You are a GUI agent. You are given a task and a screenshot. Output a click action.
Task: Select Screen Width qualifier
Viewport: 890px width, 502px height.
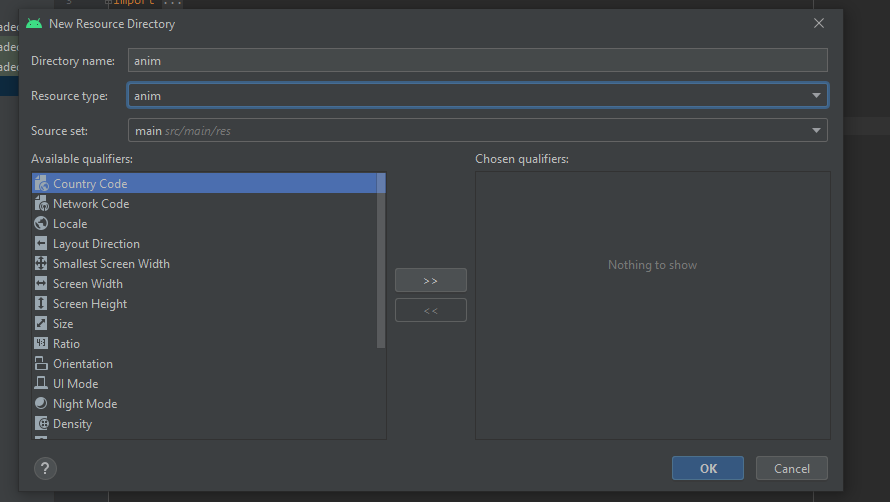point(204,283)
